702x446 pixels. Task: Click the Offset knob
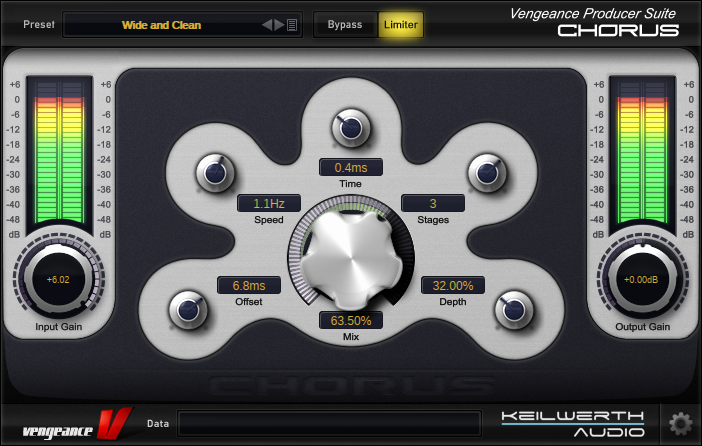pos(187,307)
